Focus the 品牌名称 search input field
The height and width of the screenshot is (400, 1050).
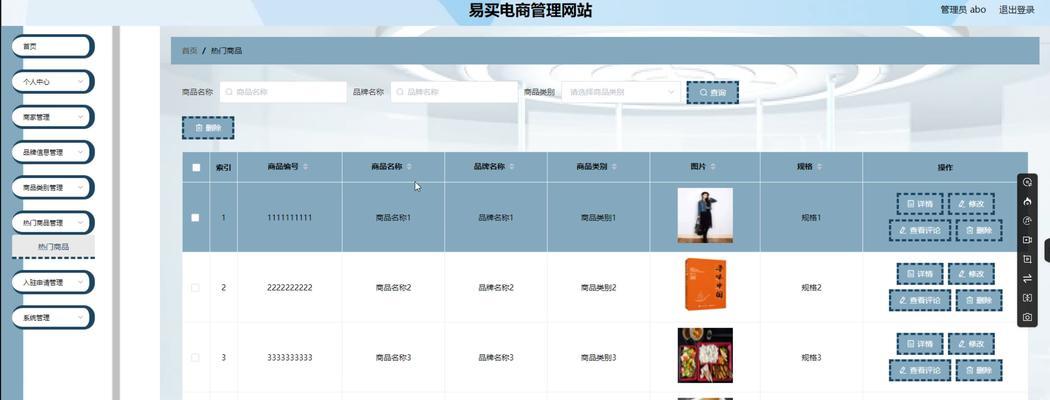[454, 92]
